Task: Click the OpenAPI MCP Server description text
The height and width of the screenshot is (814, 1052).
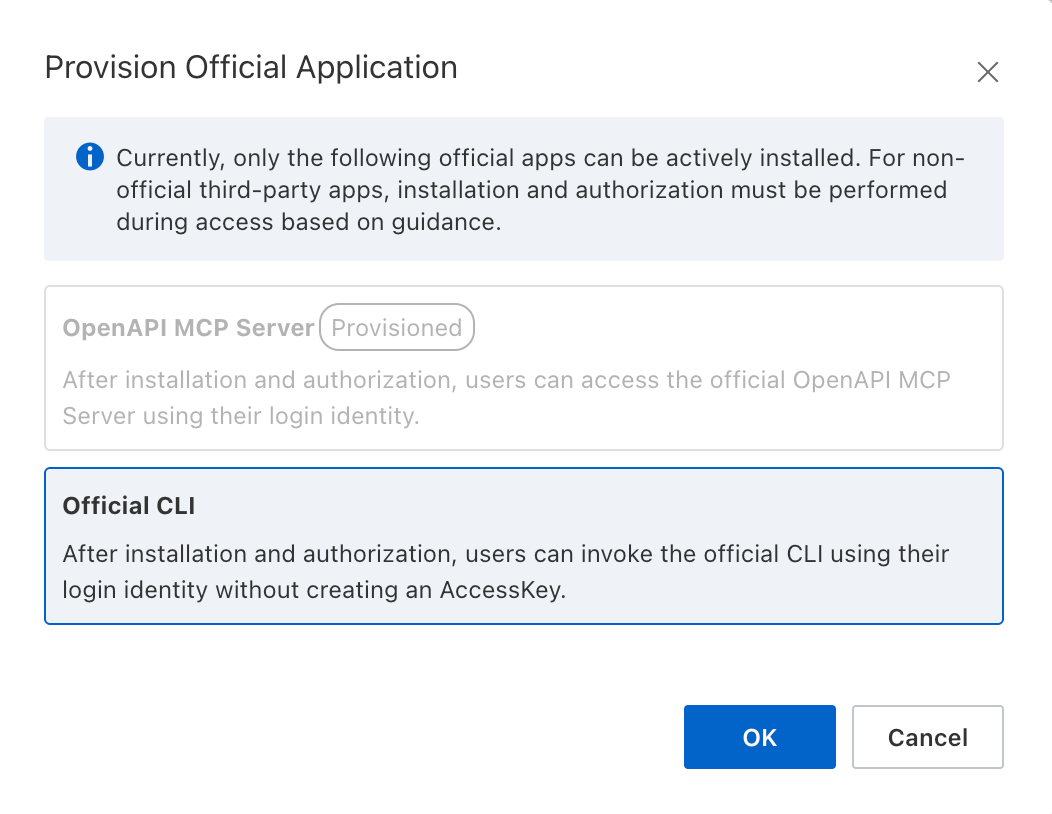Action: [505, 398]
